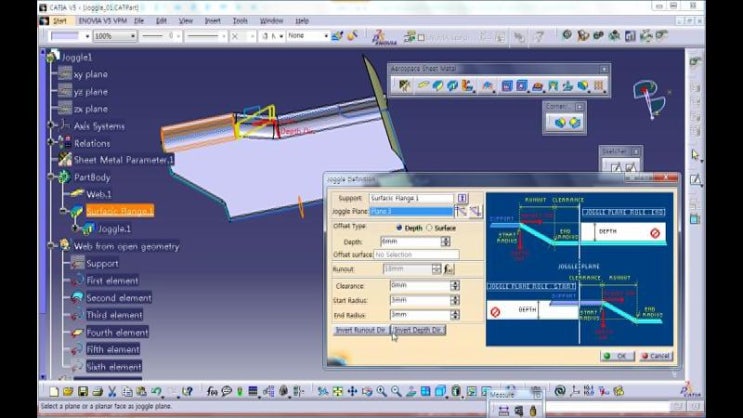Viewport: 743px width, 418px height.
Task: Confirm the joggle with OK
Action: 617,355
